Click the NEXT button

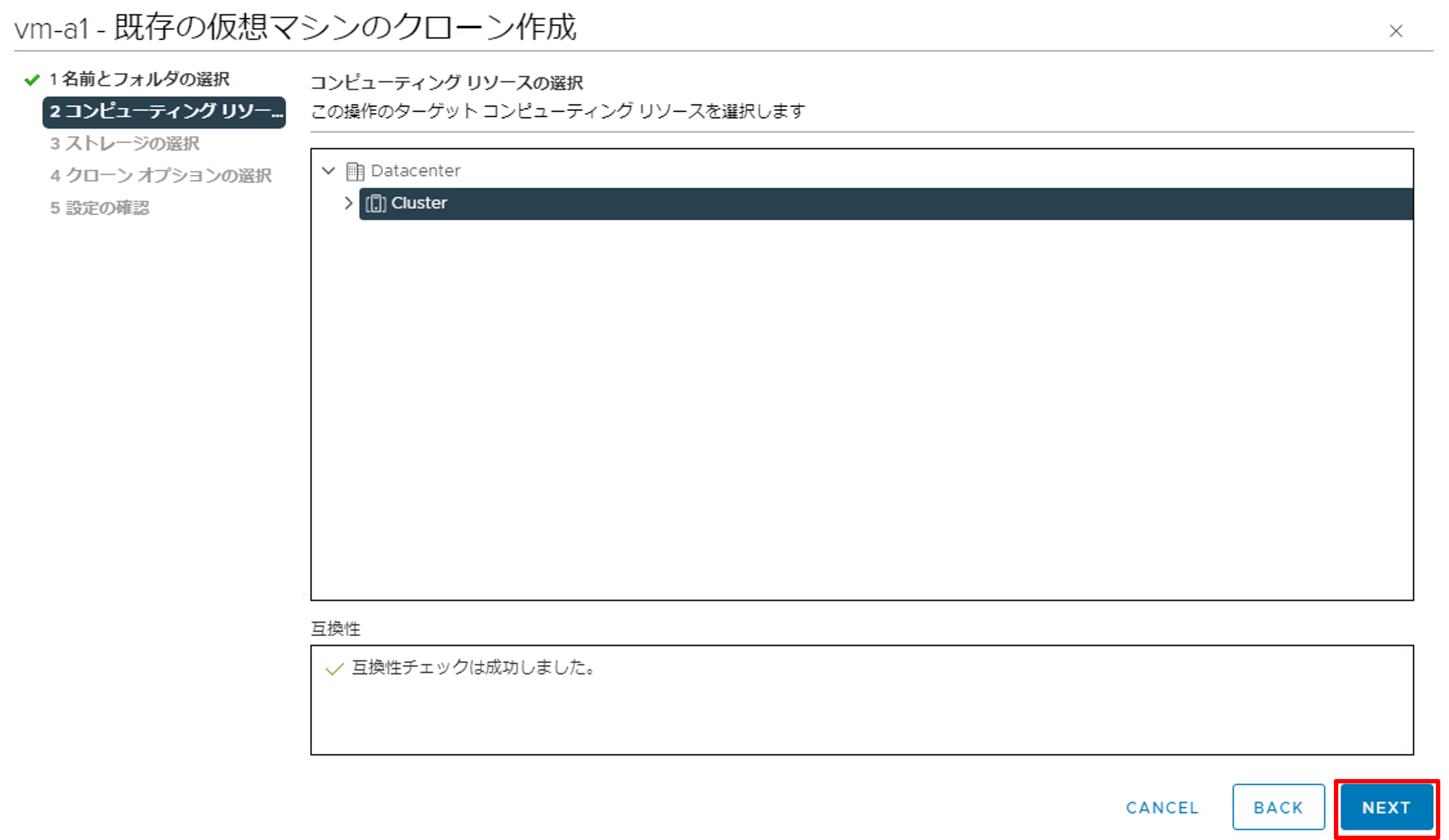(1386, 807)
